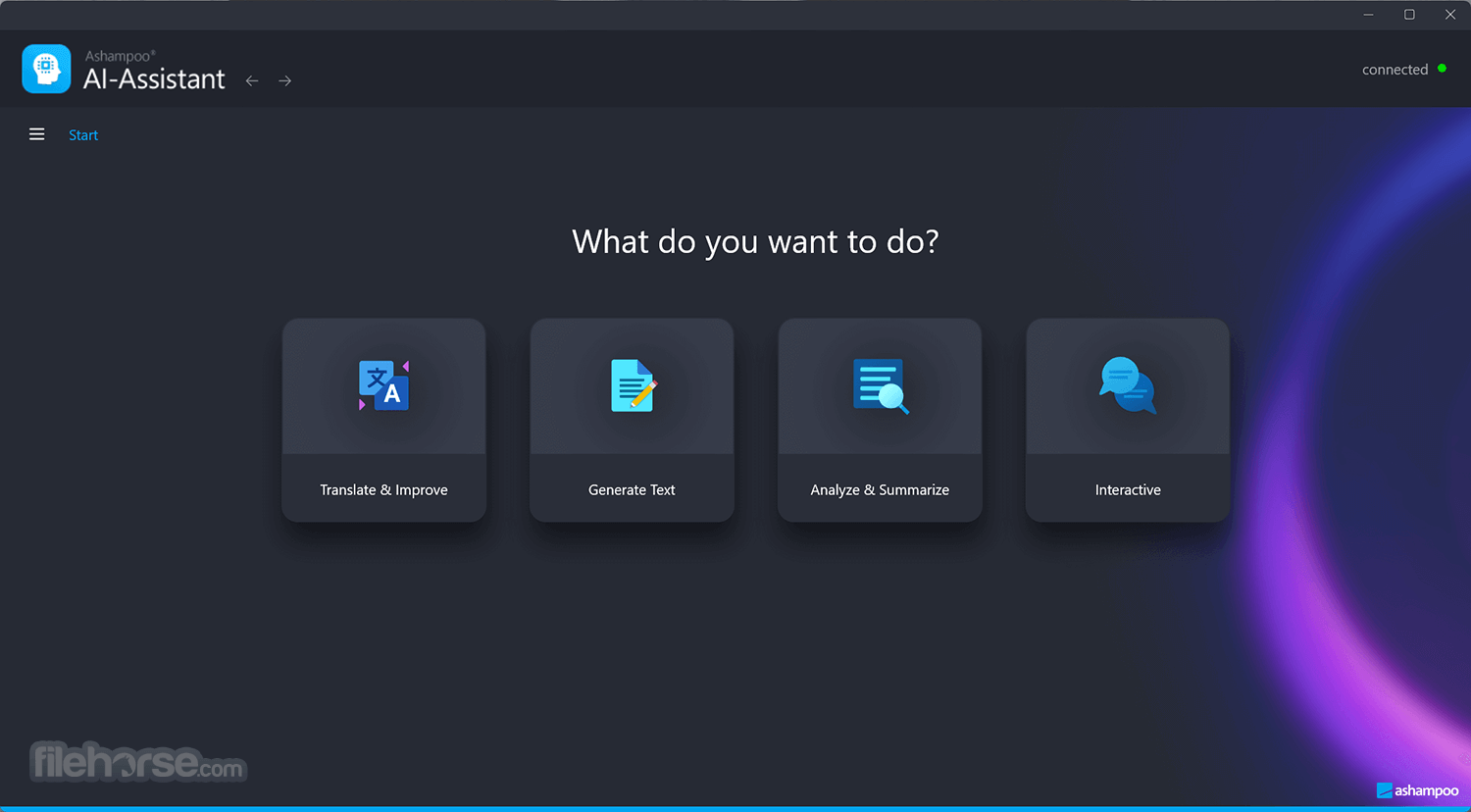
Task: Go forward with the right arrow
Action: (284, 80)
